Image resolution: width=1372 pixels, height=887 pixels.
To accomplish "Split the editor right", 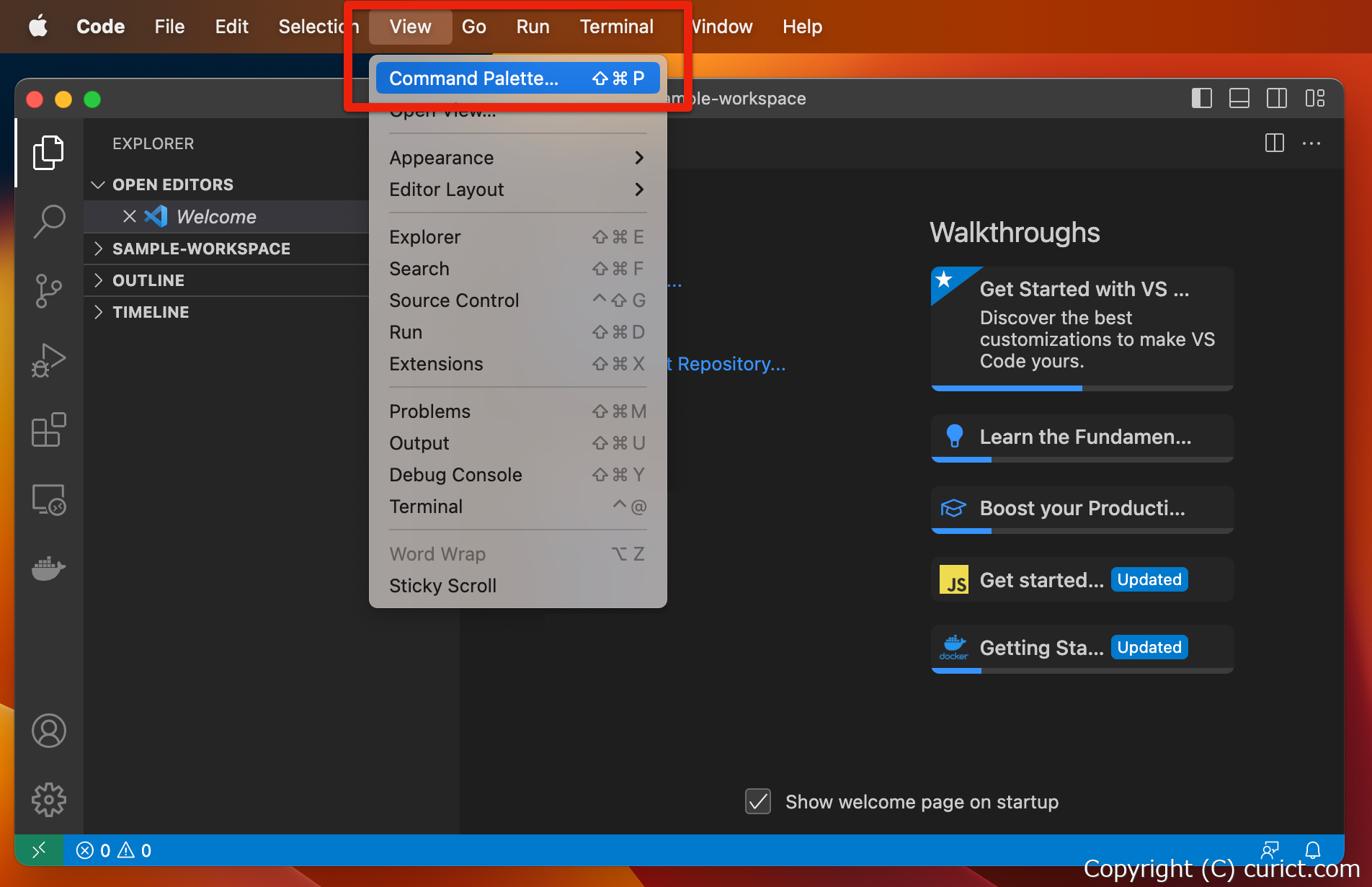I will (1274, 143).
